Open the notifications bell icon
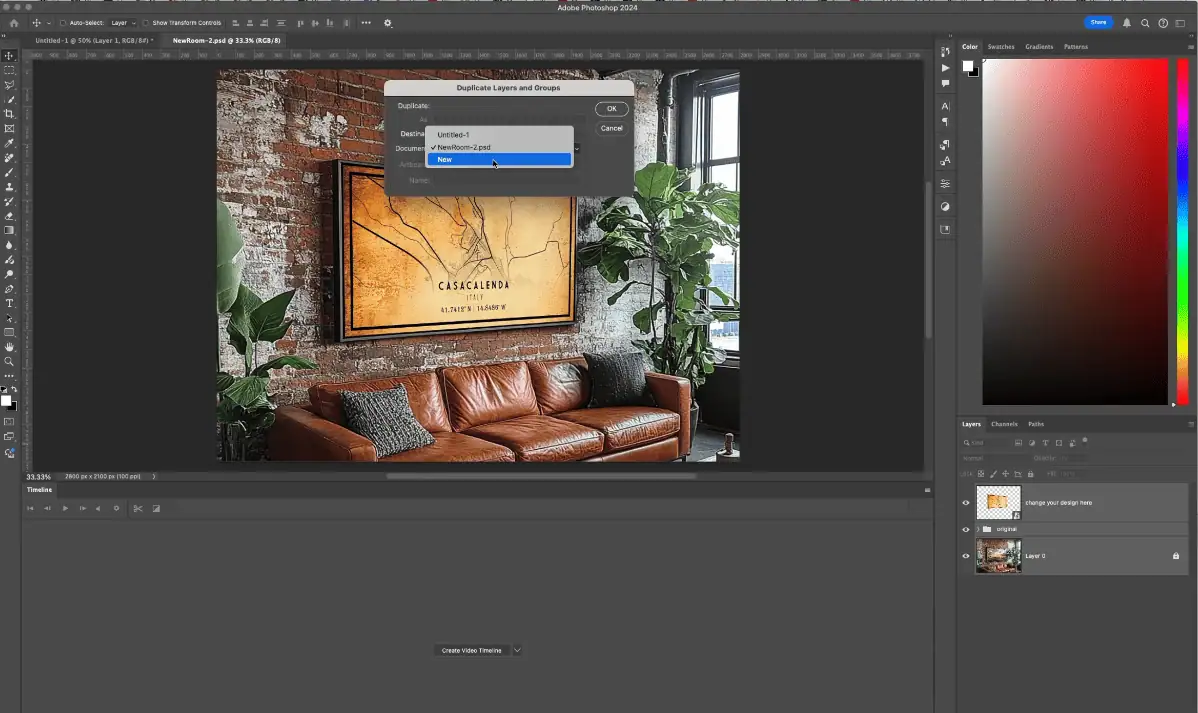This screenshot has height=713, width=1198. pos(1127,23)
